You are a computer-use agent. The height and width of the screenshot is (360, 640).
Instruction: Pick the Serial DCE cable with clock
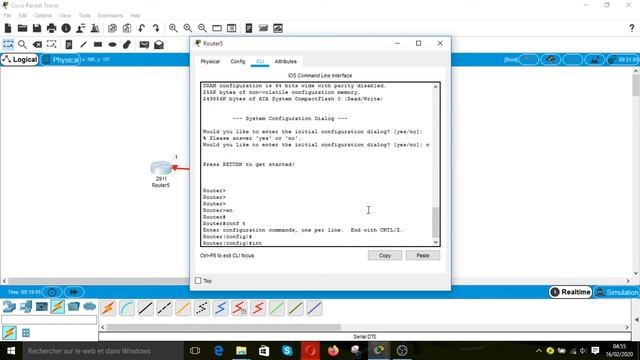[x=239, y=308]
